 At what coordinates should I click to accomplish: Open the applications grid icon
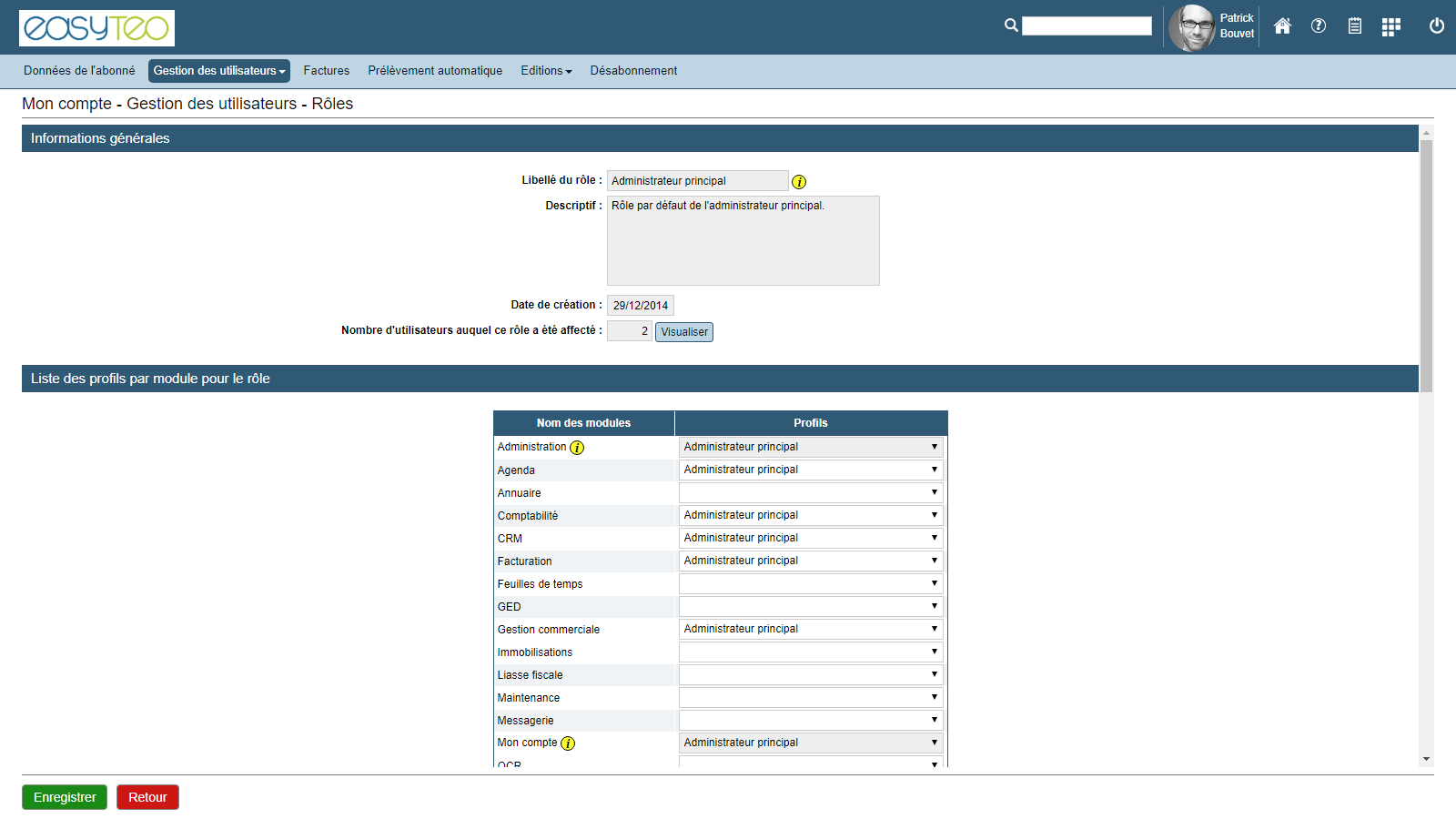tap(1390, 27)
